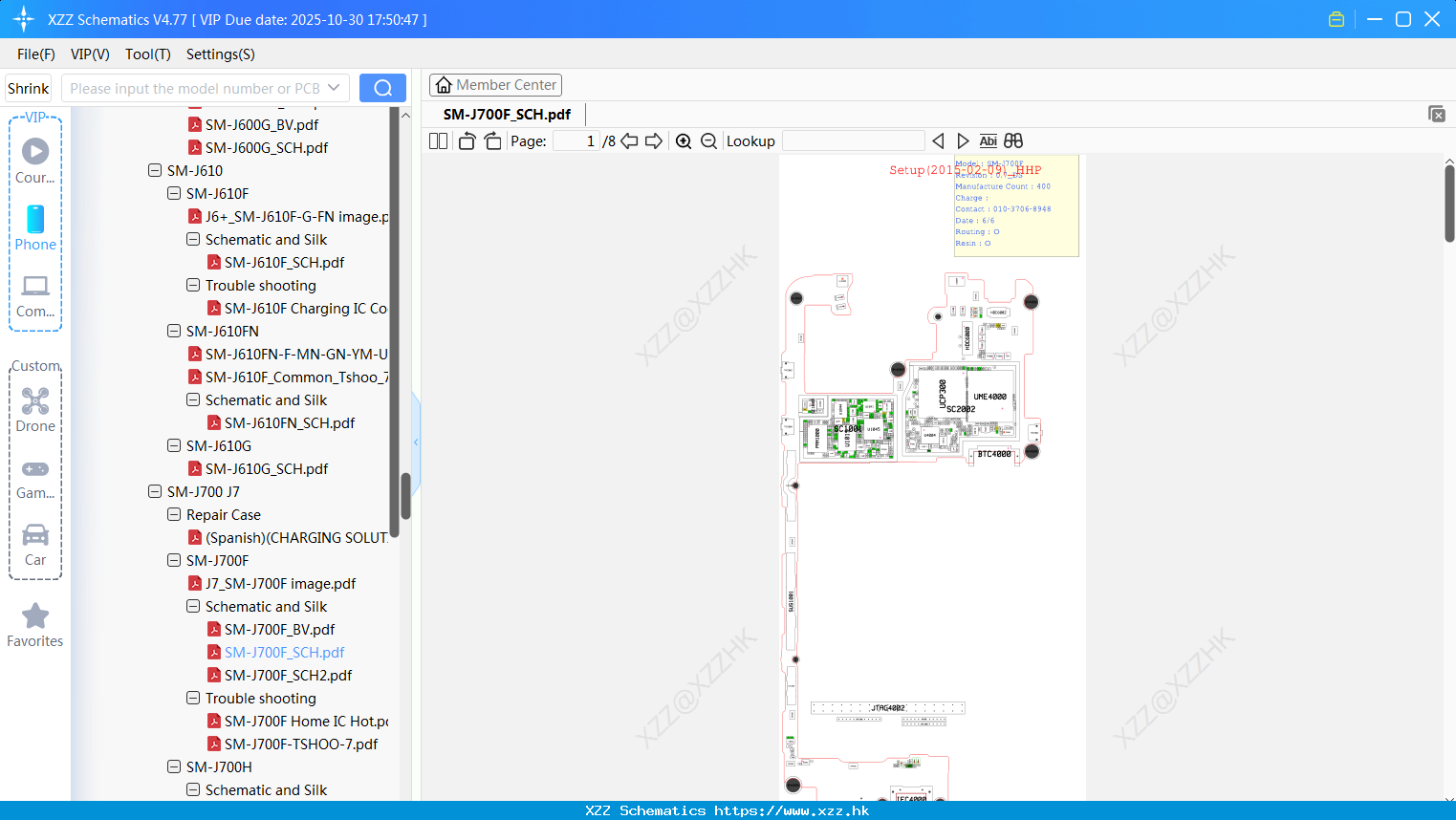1456x820 pixels.
Task: Rotate page clockwise
Action: 492,141
